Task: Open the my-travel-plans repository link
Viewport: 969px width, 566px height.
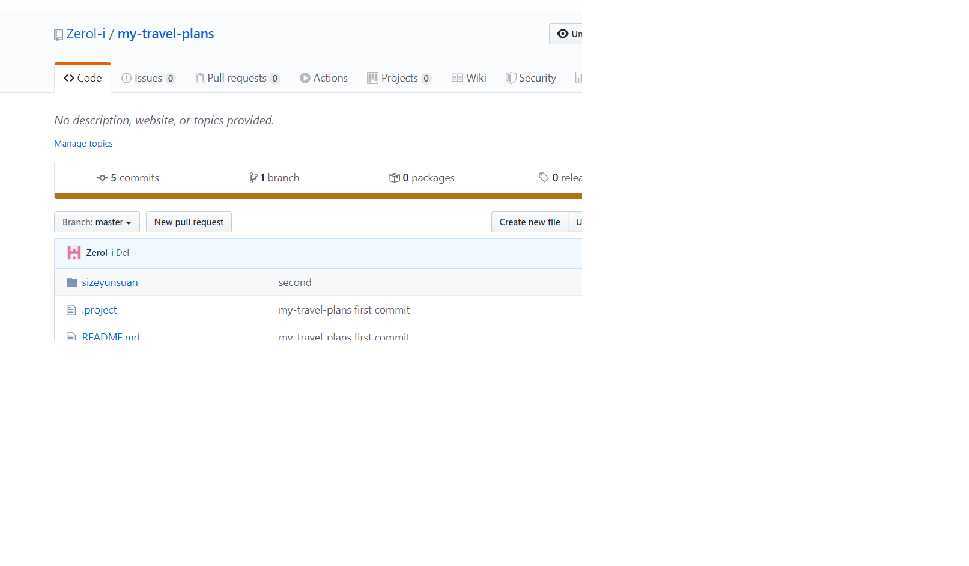Action: click(166, 34)
